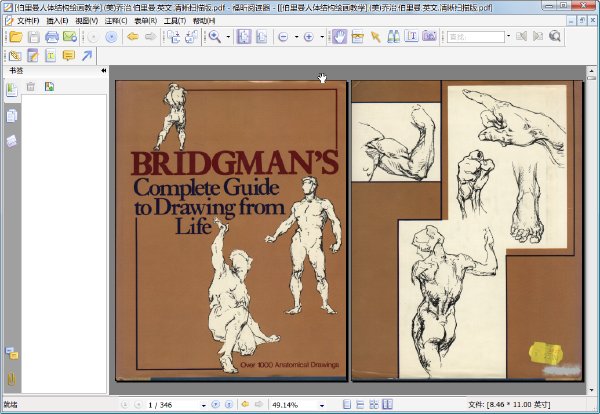This screenshot has width=600, height=414.
Task: Find next match icon in search toolbar
Action: click(538, 37)
